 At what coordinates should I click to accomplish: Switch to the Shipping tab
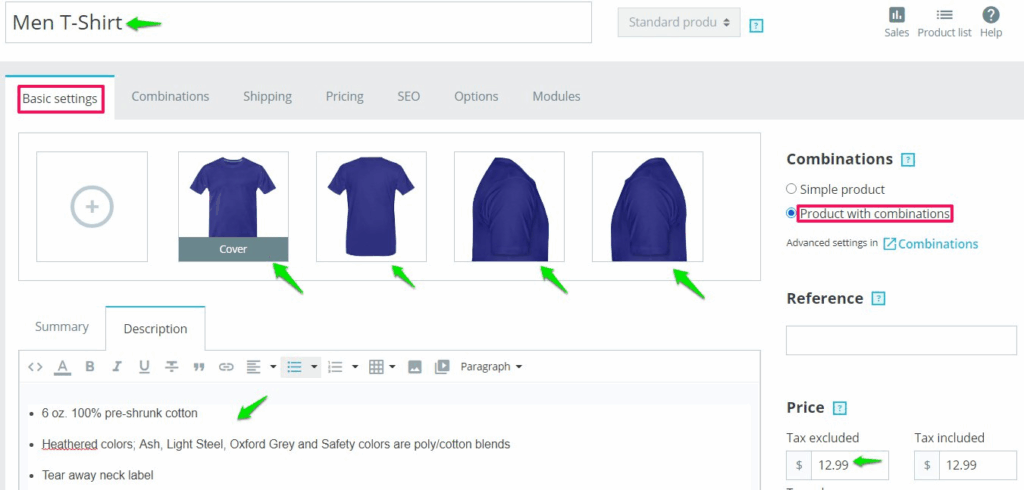267,96
